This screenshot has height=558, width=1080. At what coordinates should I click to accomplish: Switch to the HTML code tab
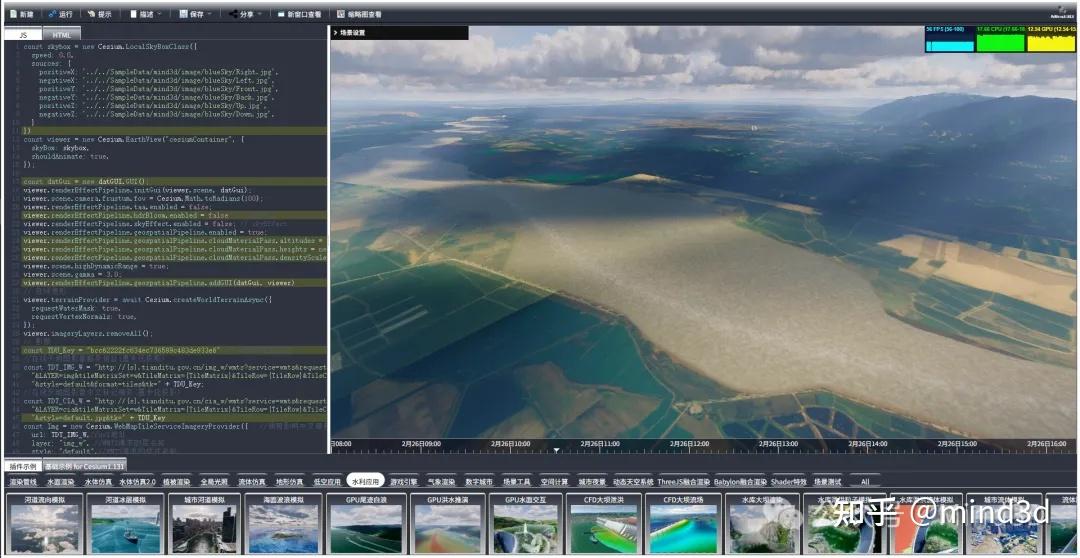(x=60, y=35)
